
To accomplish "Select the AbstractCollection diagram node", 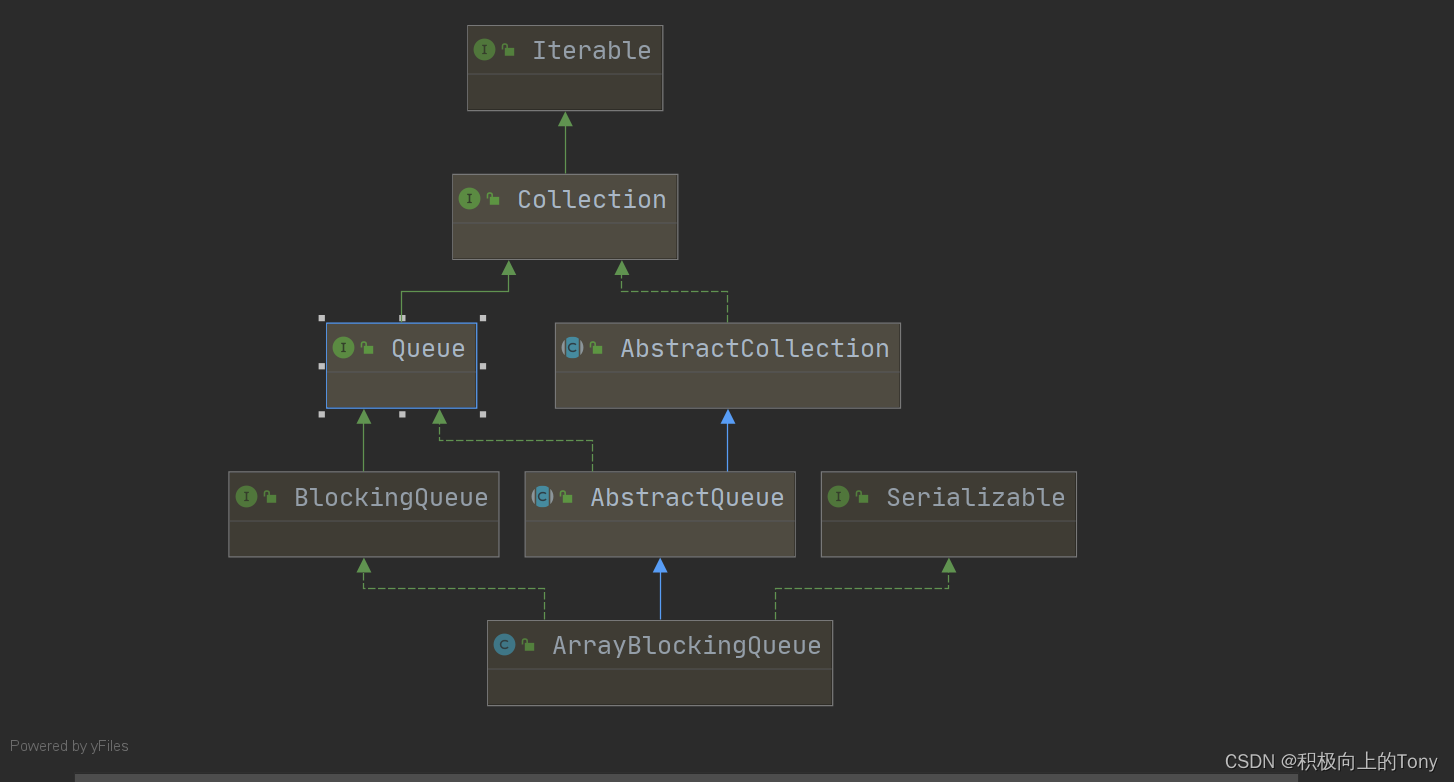I will pos(727,365).
